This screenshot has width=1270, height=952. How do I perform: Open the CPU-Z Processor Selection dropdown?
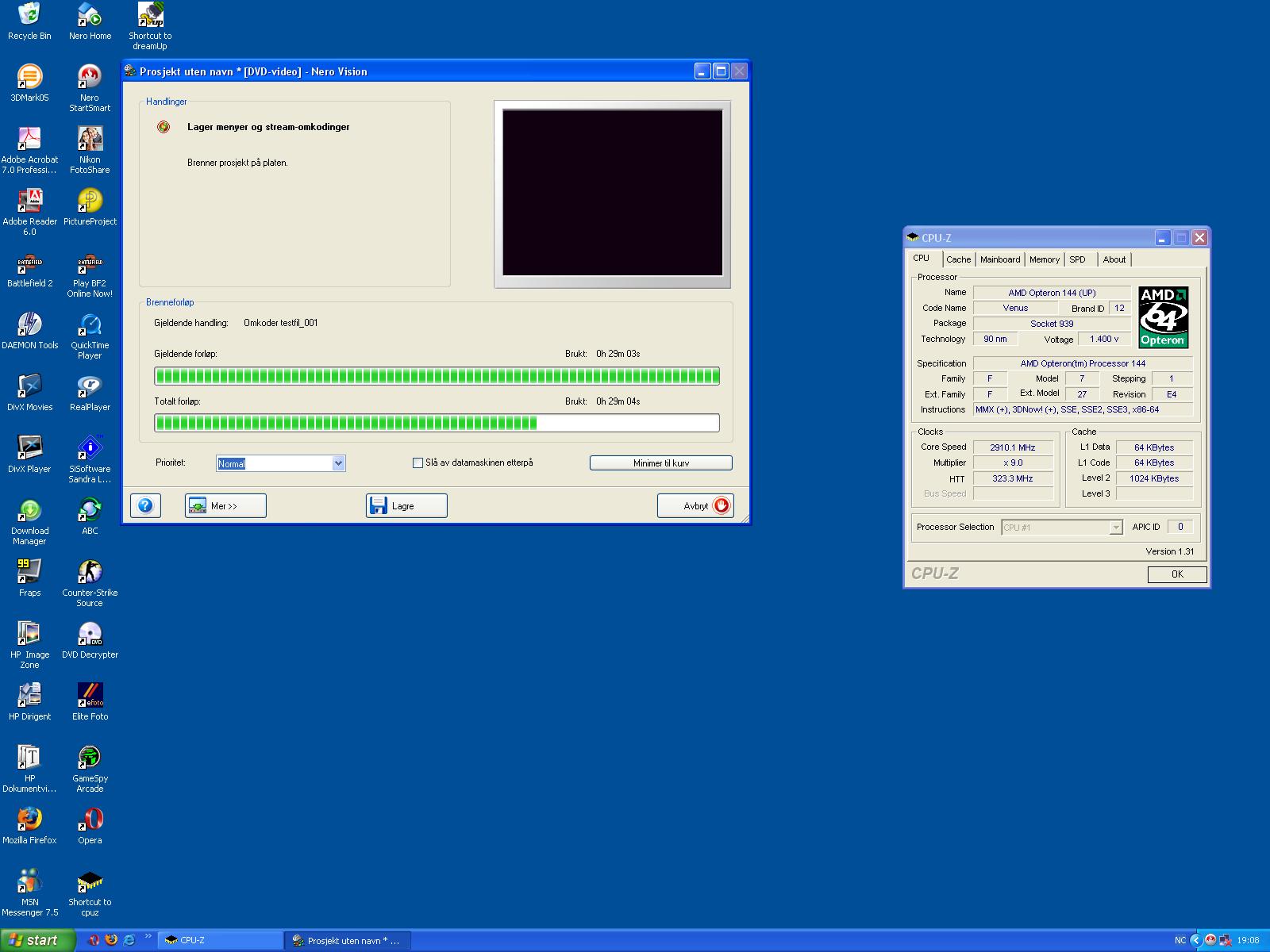pyautogui.click(x=1062, y=528)
